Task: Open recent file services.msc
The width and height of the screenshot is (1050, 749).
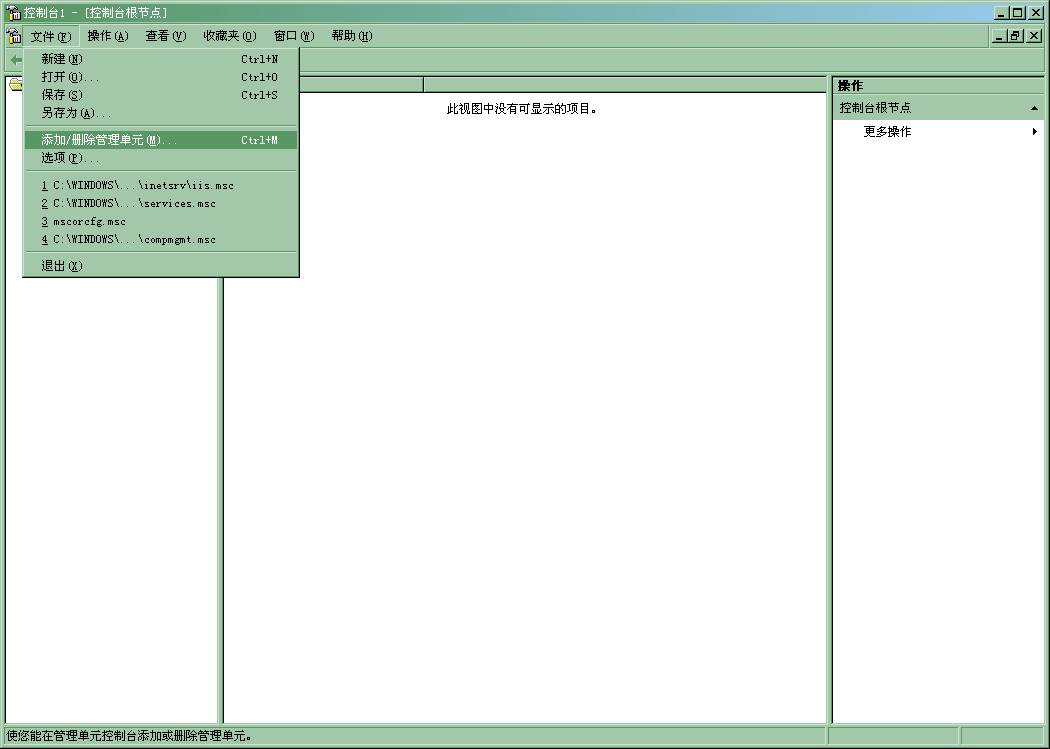Action: (161, 203)
